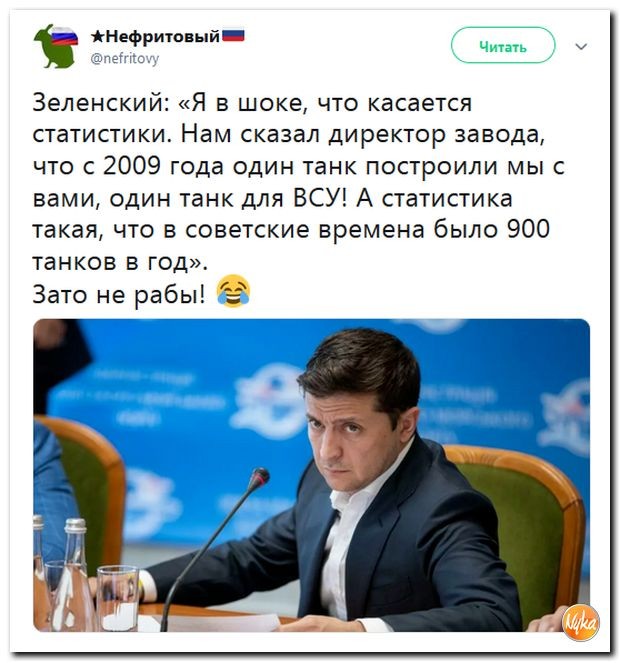Image resolution: width=621 pixels, height=663 pixels.
Task: Click the orange Nyka watermark logo
Action: (x=581, y=622)
